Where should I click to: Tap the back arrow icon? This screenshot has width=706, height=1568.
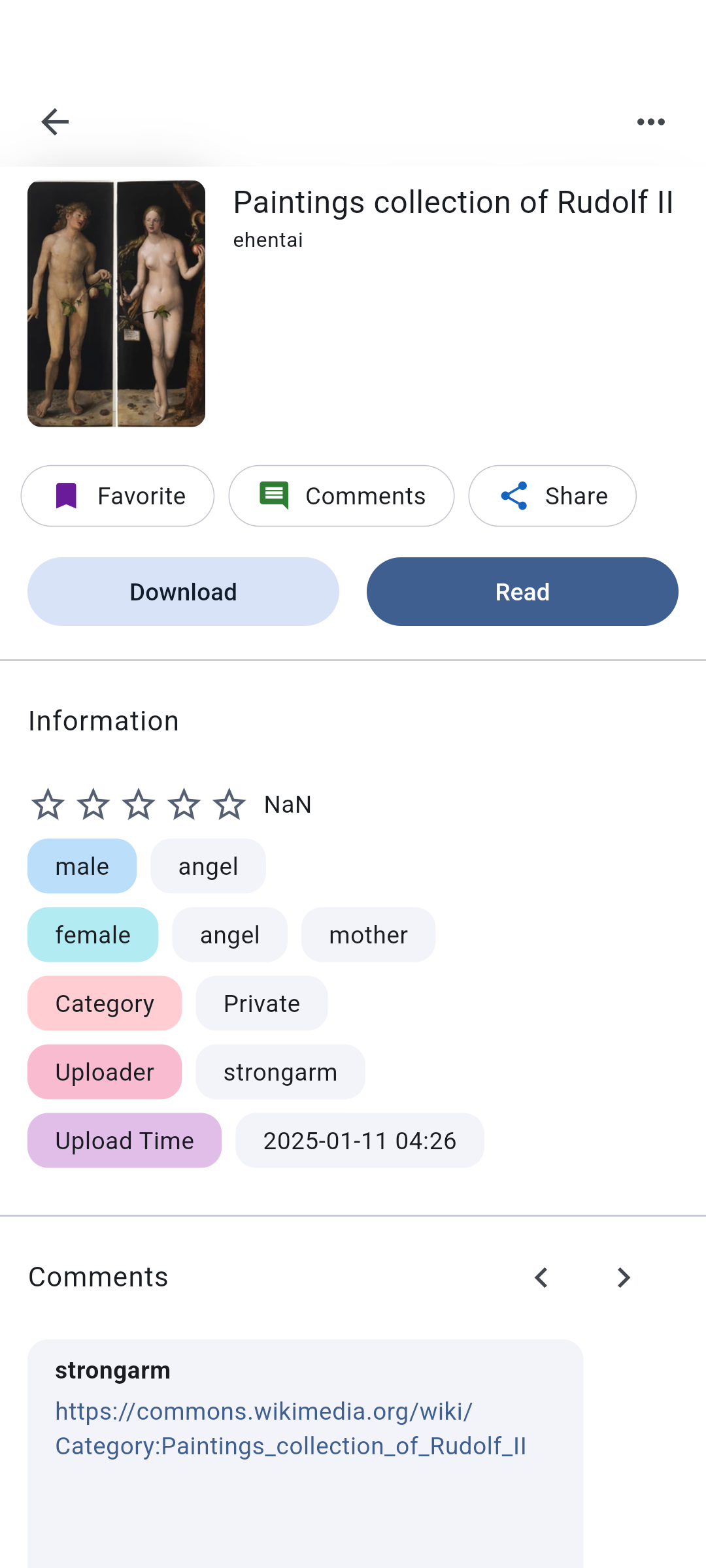55,122
